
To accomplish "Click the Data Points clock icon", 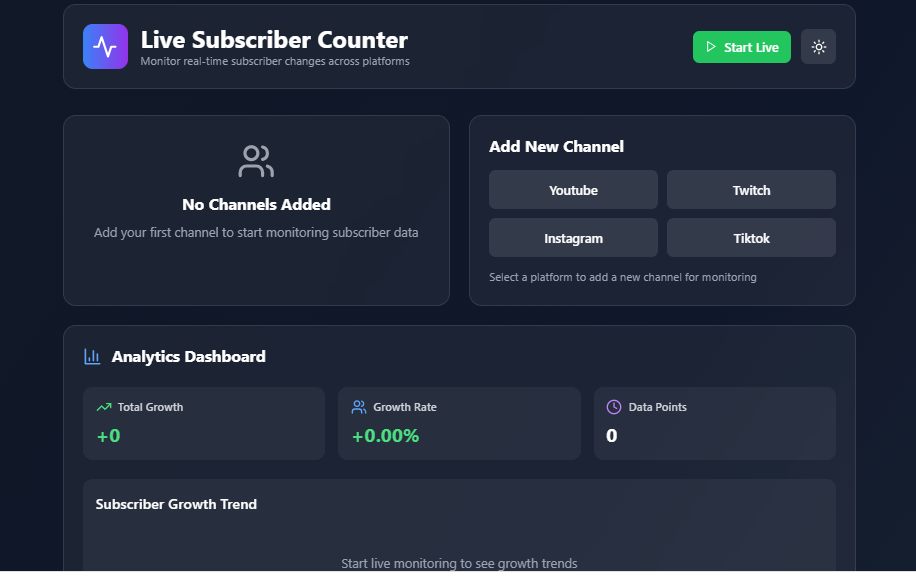I will (x=613, y=407).
